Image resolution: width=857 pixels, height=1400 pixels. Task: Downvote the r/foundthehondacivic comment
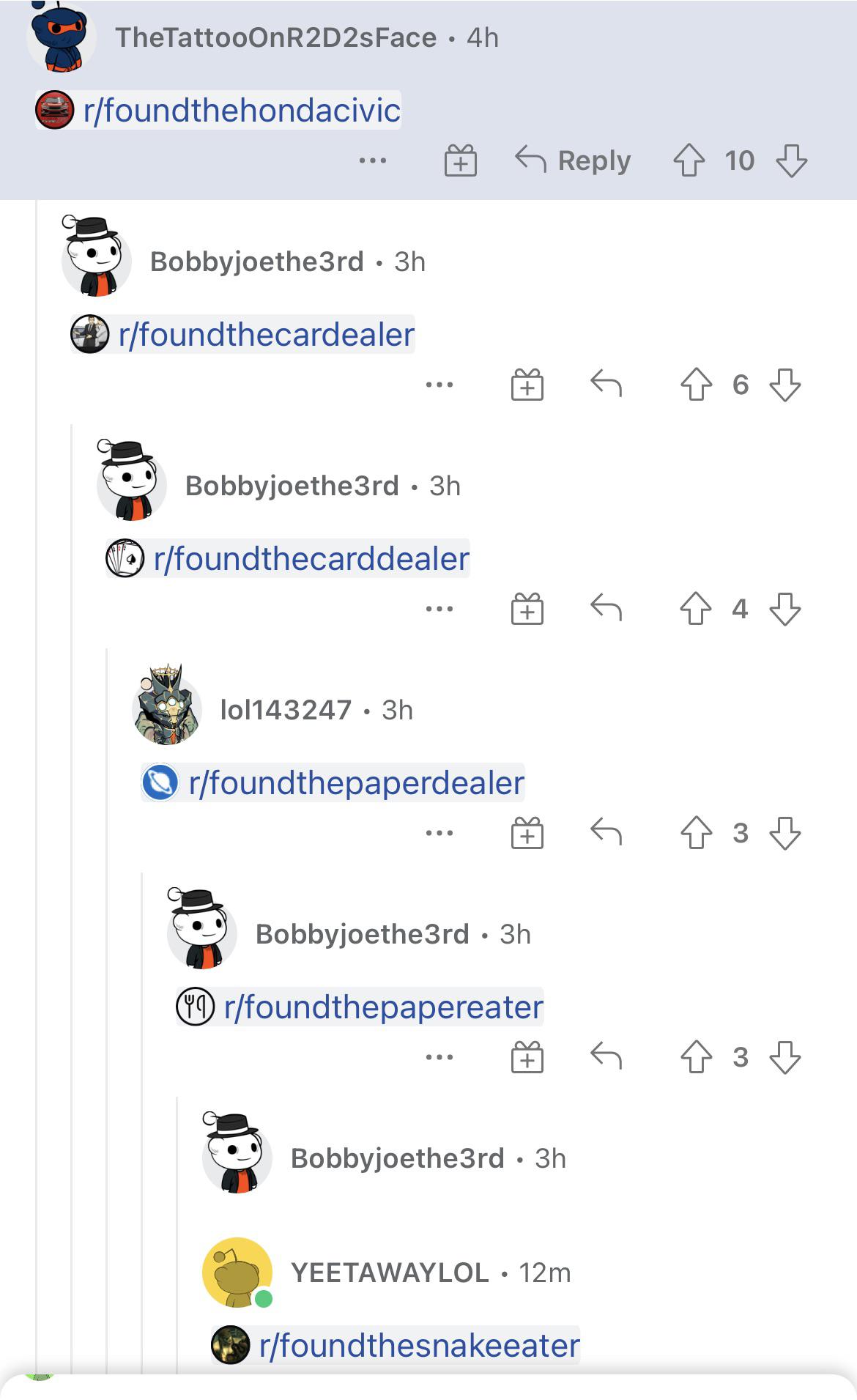click(x=792, y=160)
